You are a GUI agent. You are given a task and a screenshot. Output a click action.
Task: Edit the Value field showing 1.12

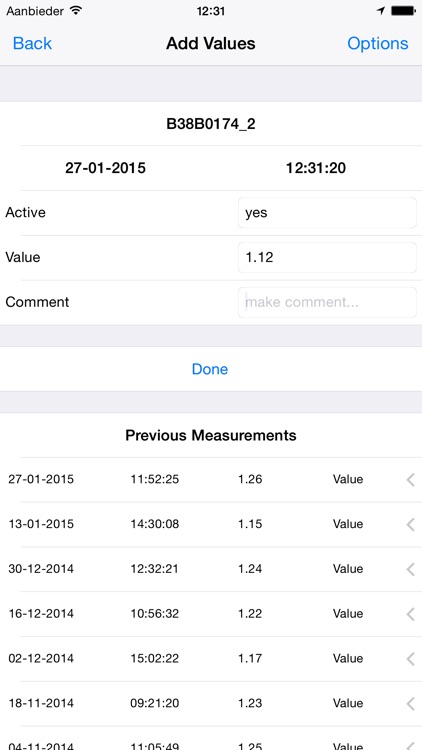(x=327, y=257)
